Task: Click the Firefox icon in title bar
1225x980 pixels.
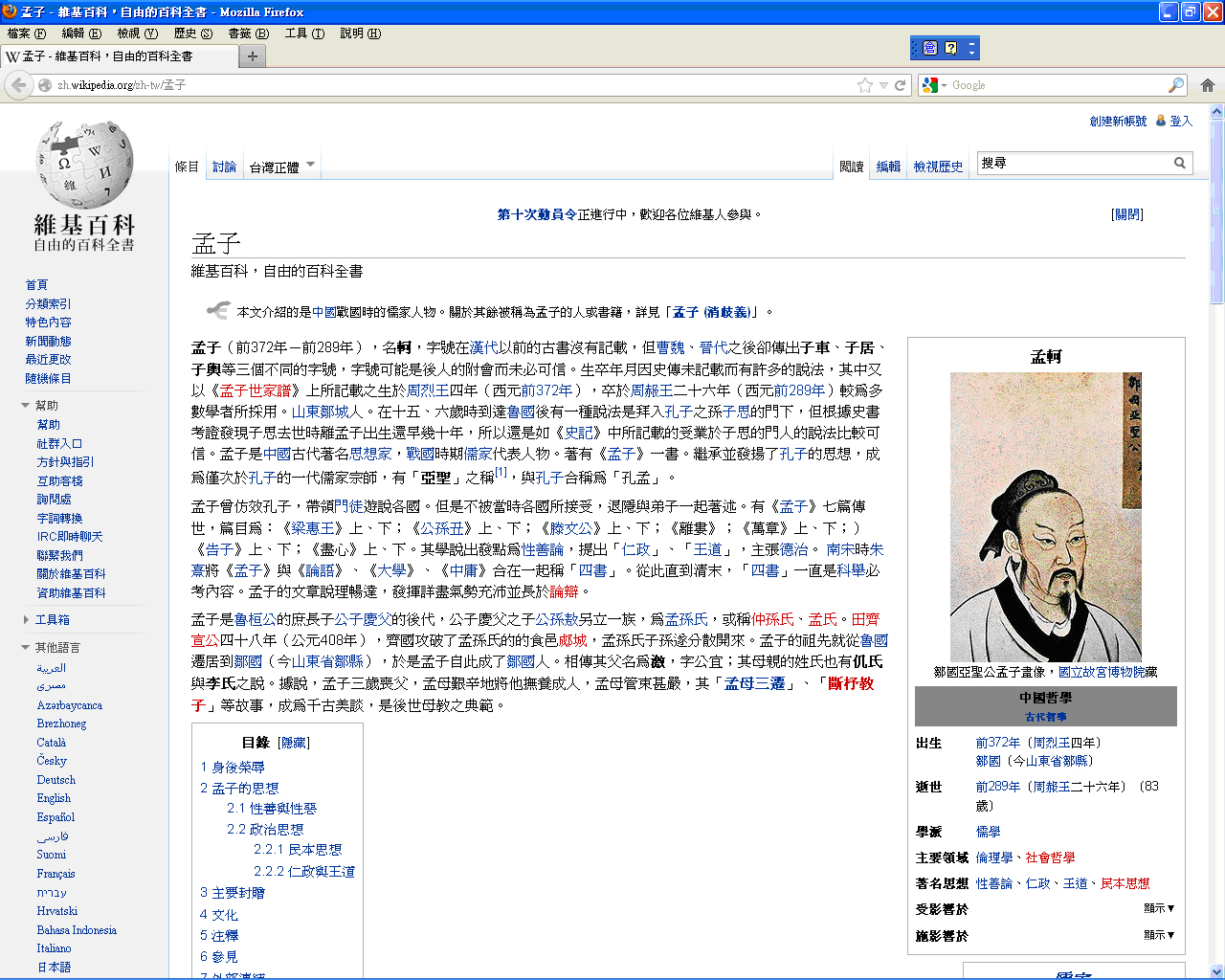Action: (10, 11)
